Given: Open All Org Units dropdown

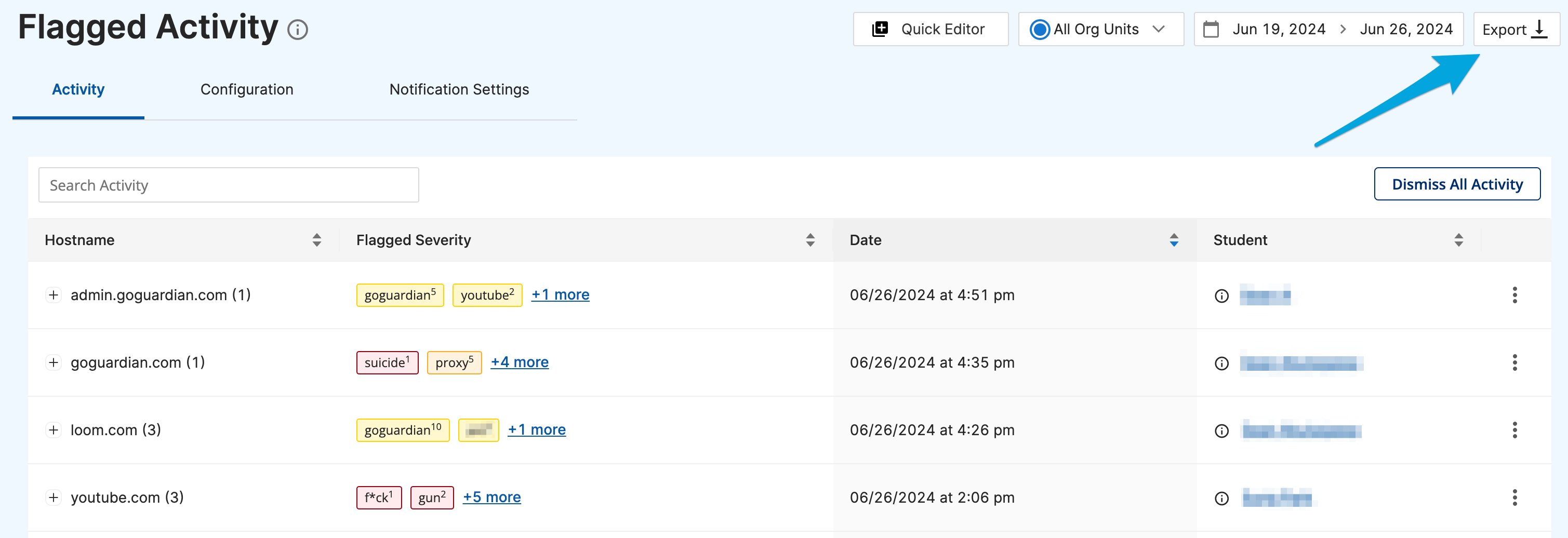Looking at the screenshot, I should (x=1100, y=29).
